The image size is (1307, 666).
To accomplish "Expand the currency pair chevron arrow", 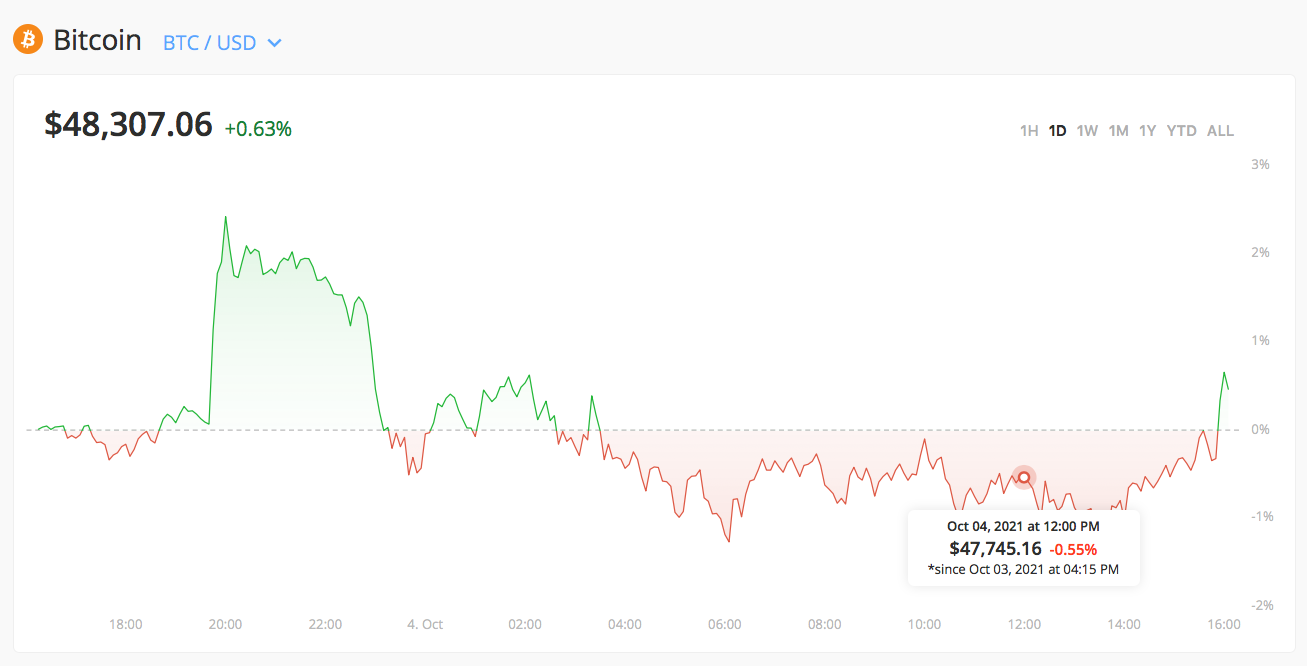I will coord(274,44).
